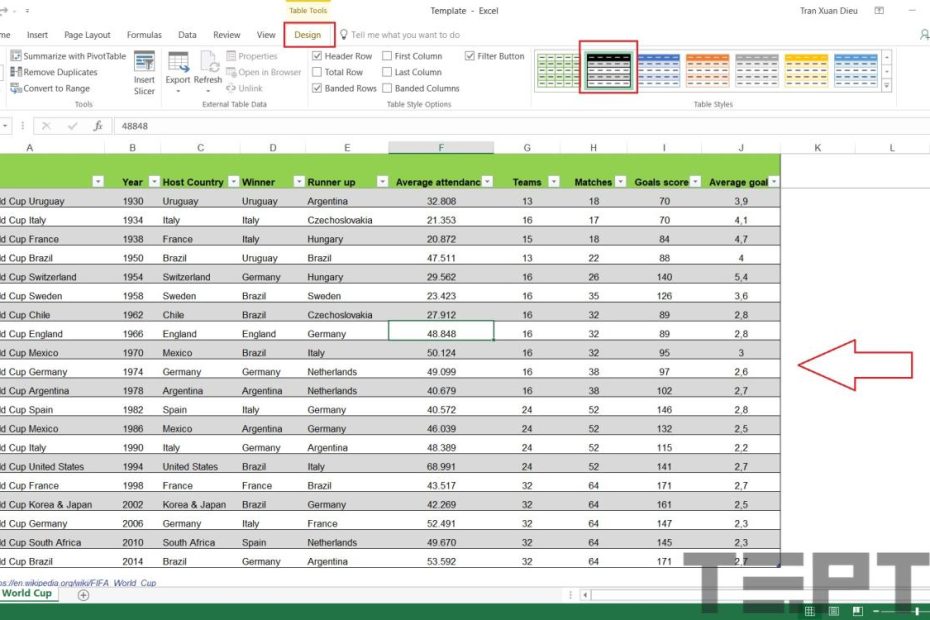
Task: Open the Review tab
Action: click(227, 35)
